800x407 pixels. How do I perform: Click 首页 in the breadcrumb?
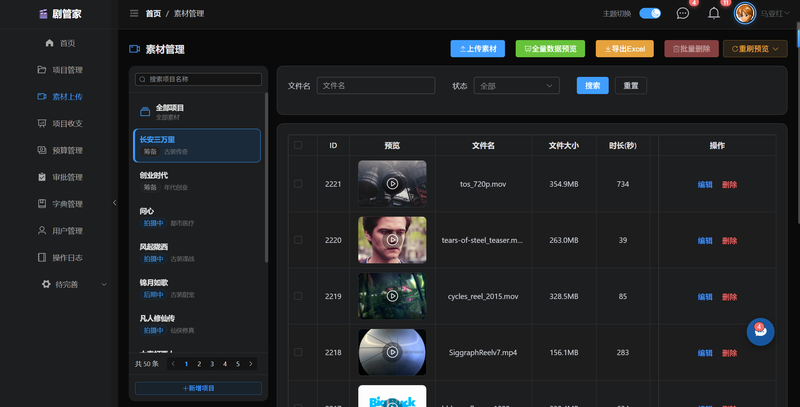[153, 14]
